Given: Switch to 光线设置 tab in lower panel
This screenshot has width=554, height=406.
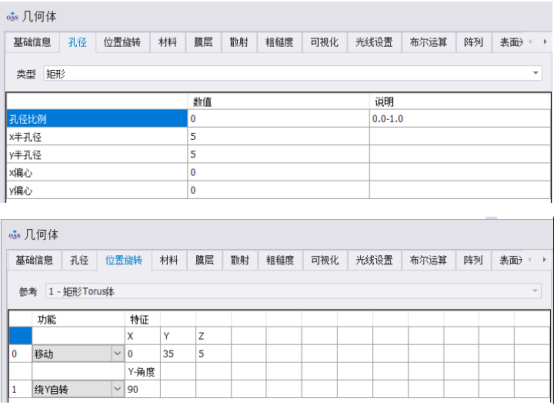Looking at the screenshot, I should (x=374, y=260).
